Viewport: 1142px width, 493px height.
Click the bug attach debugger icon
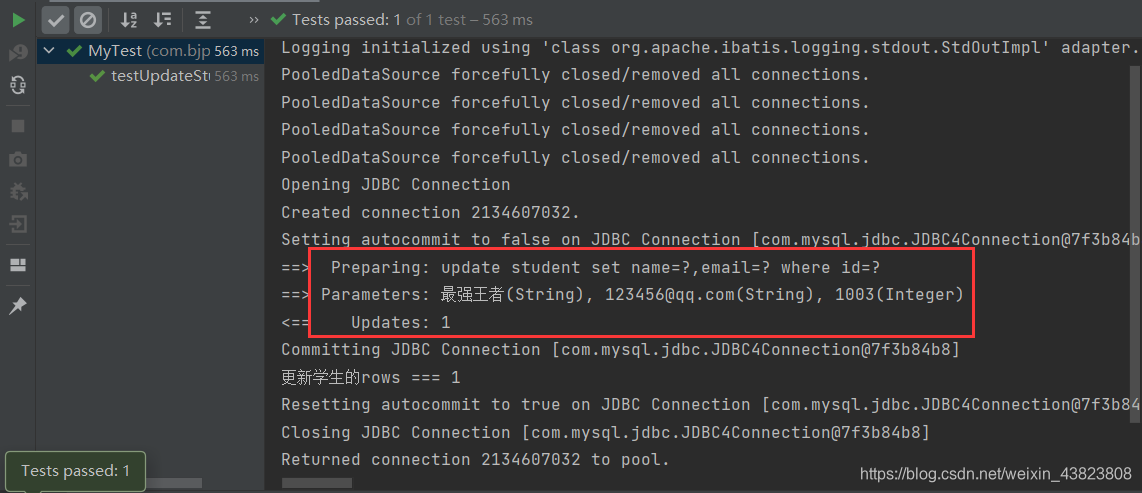point(18,191)
